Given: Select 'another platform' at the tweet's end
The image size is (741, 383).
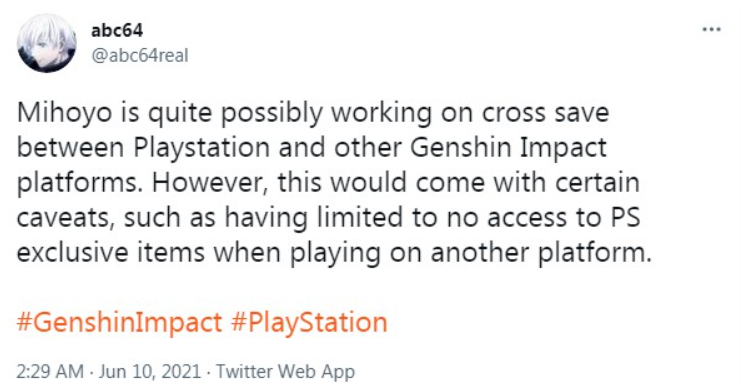Looking at the screenshot, I should click(541, 253).
